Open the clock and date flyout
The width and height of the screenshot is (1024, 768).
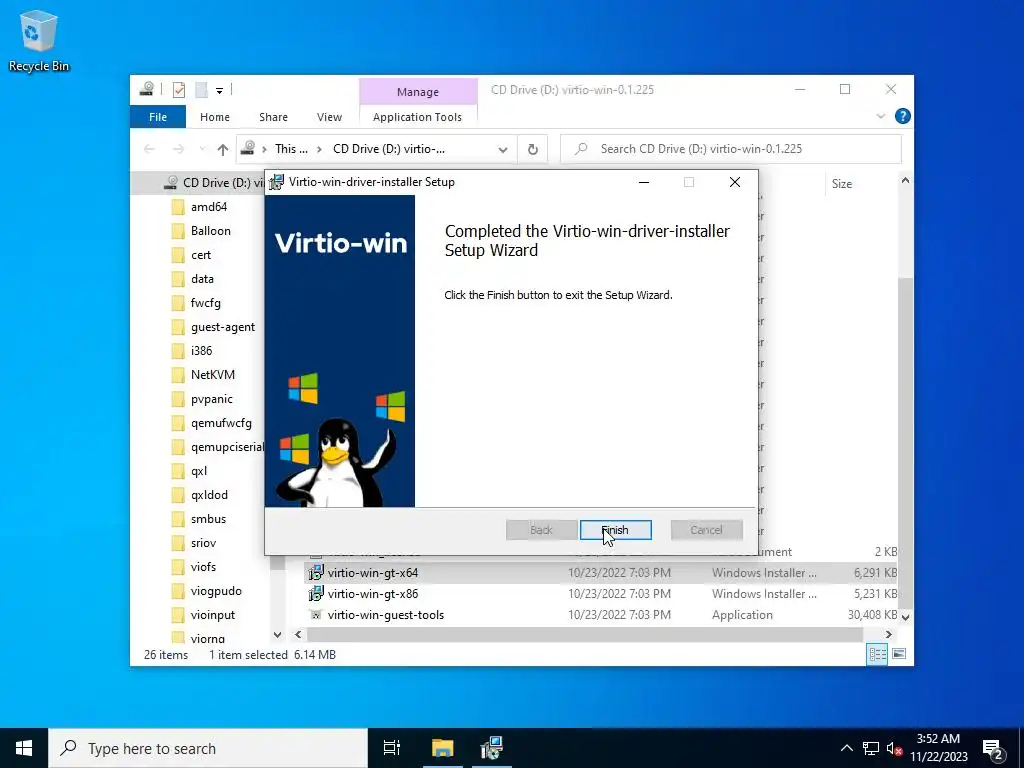(938, 748)
